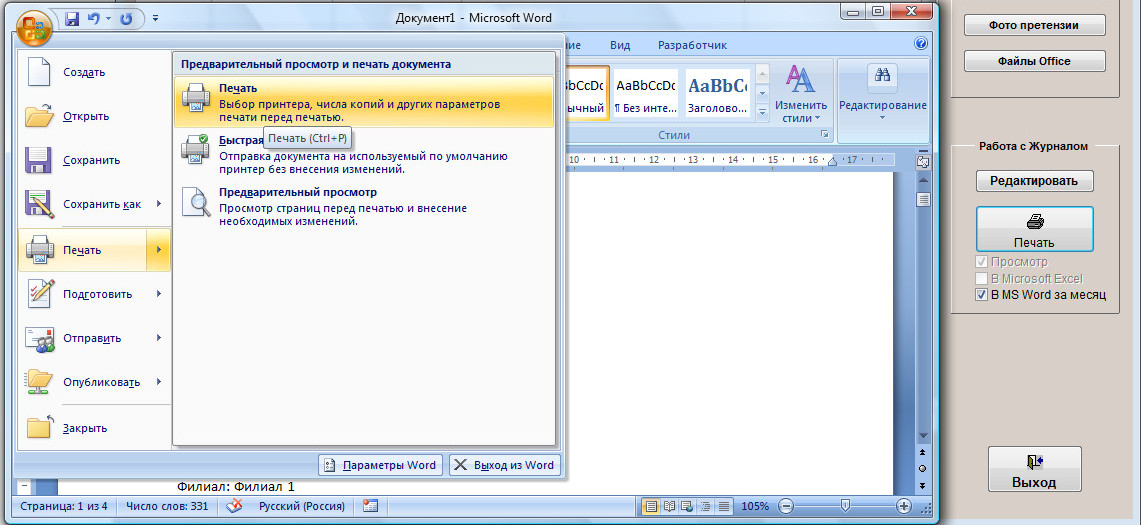This screenshot has width=1142, height=525.
Task: Click the Previous Page double-arrow button
Action: pos(923,453)
